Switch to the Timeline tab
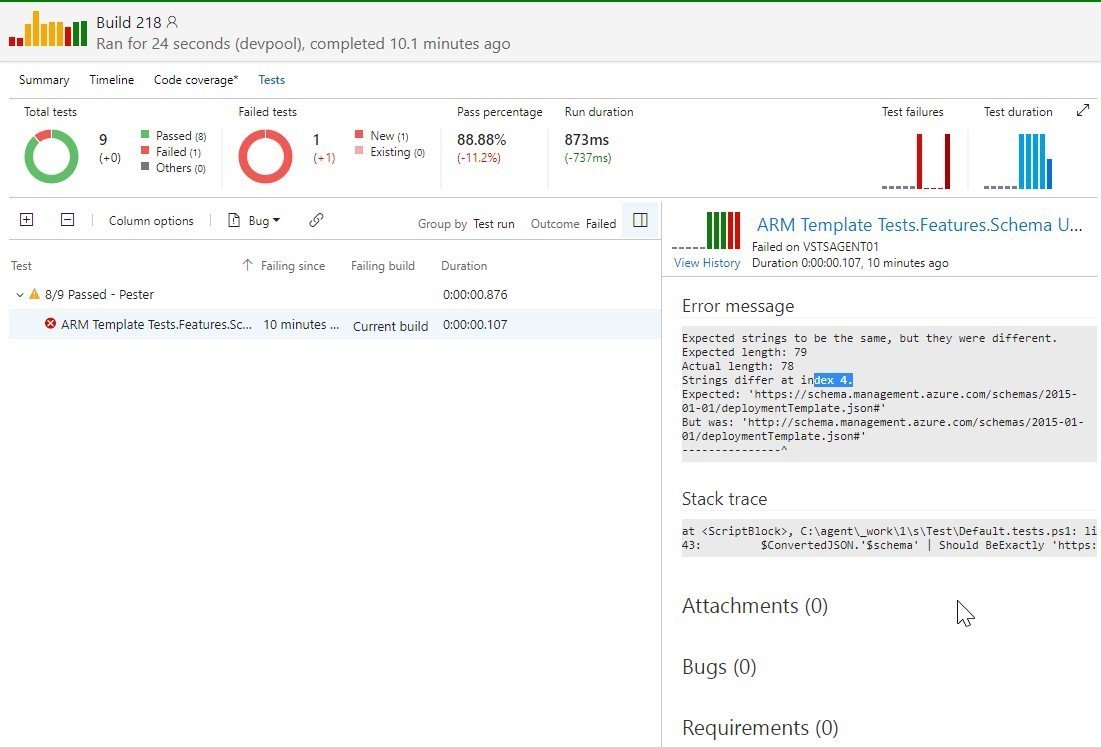The height and width of the screenshot is (747, 1101). pyautogui.click(x=110, y=79)
